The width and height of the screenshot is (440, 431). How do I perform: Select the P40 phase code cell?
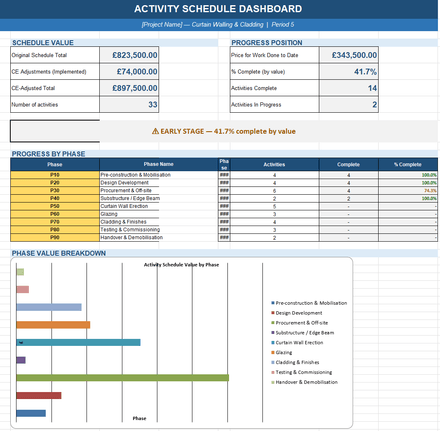tap(55, 198)
